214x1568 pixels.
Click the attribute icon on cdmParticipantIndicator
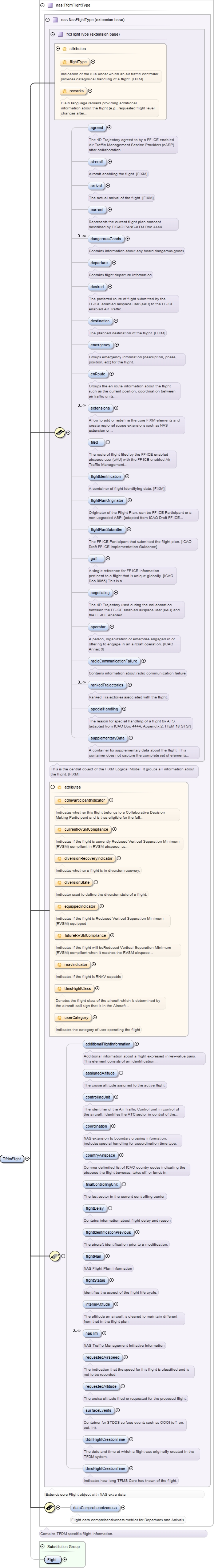click(59, 801)
